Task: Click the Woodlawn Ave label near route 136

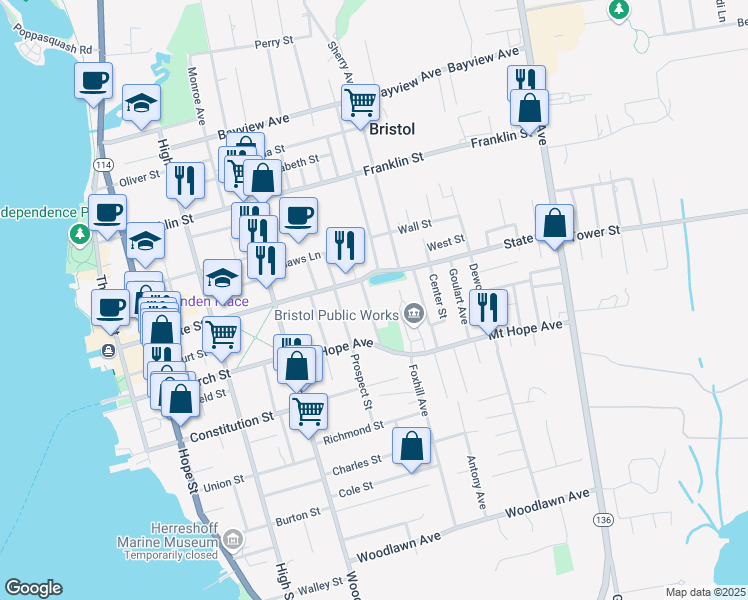Action: coord(547,504)
